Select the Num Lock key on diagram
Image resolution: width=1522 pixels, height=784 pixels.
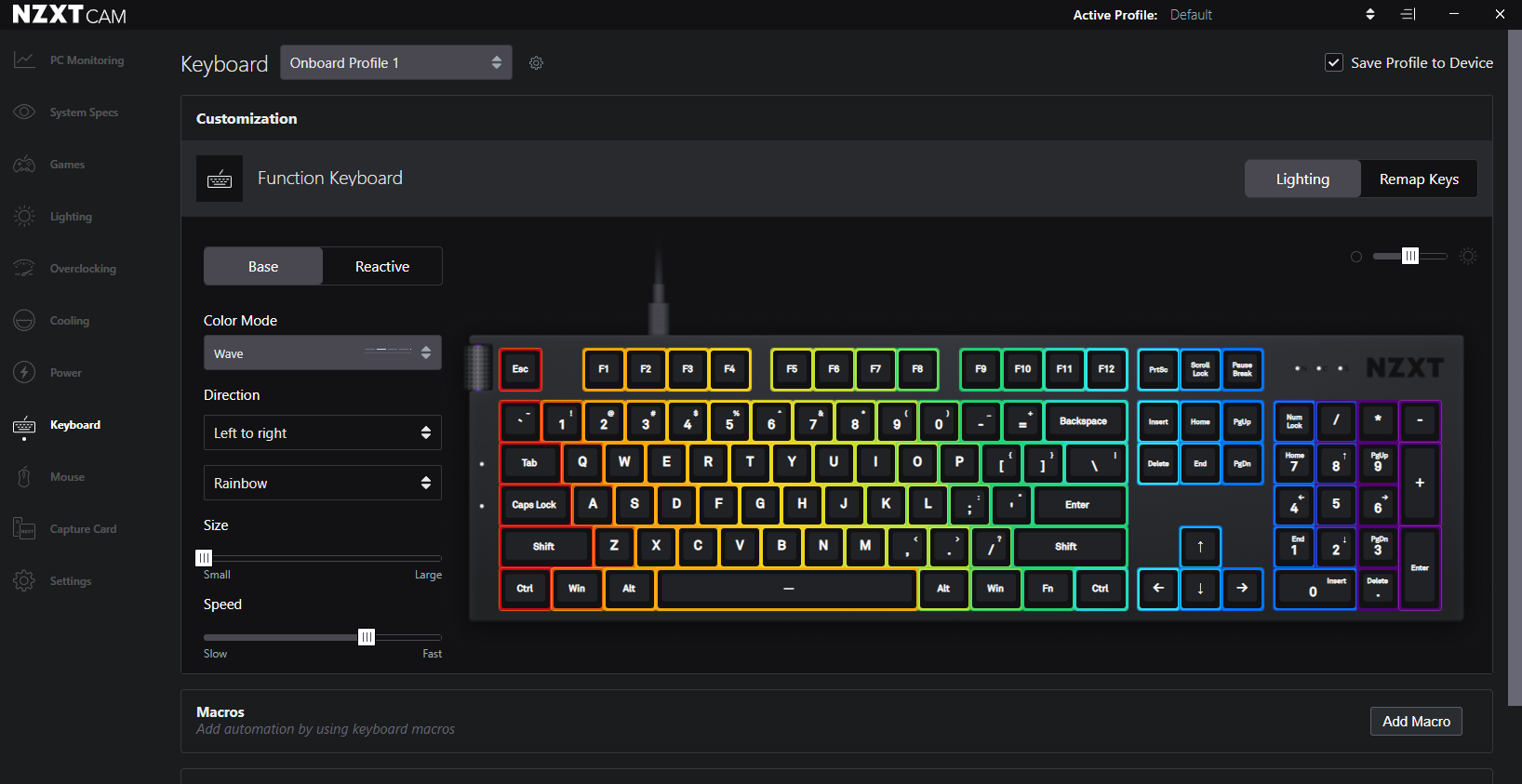[1294, 421]
